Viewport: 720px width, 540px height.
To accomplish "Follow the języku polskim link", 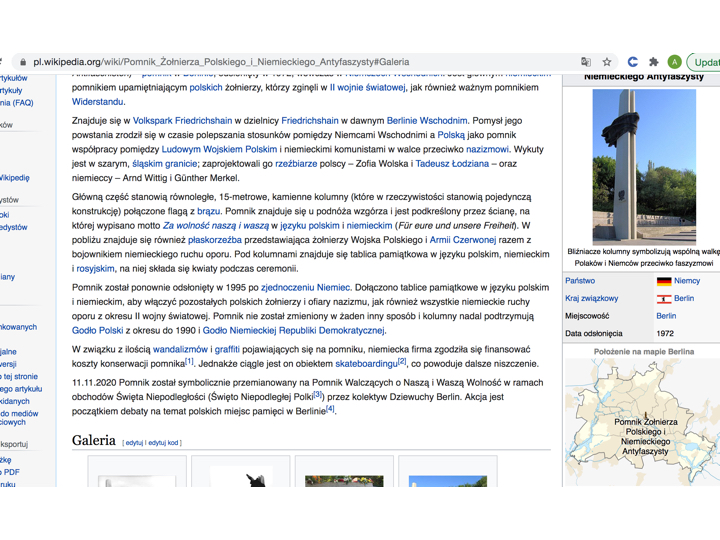I will click(x=309, y=225).
